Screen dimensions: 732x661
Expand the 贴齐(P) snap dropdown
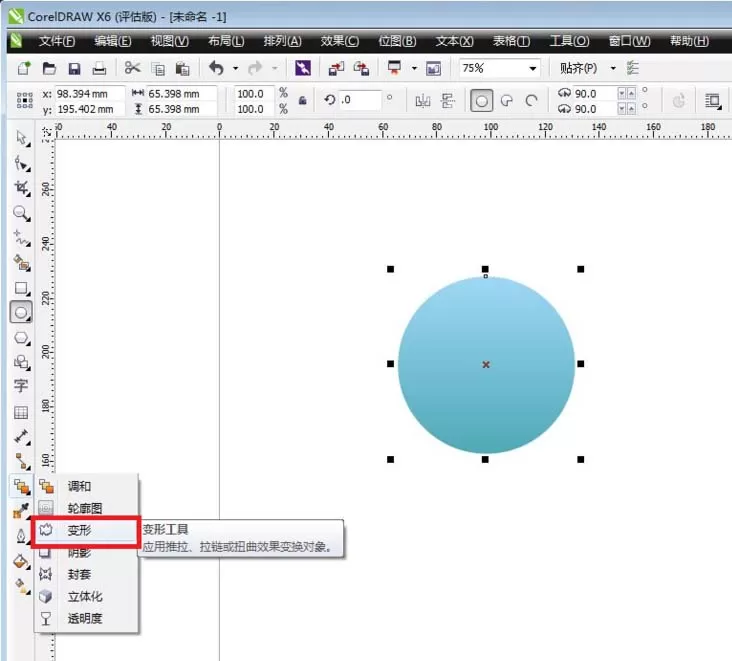[x=613, y=69]
